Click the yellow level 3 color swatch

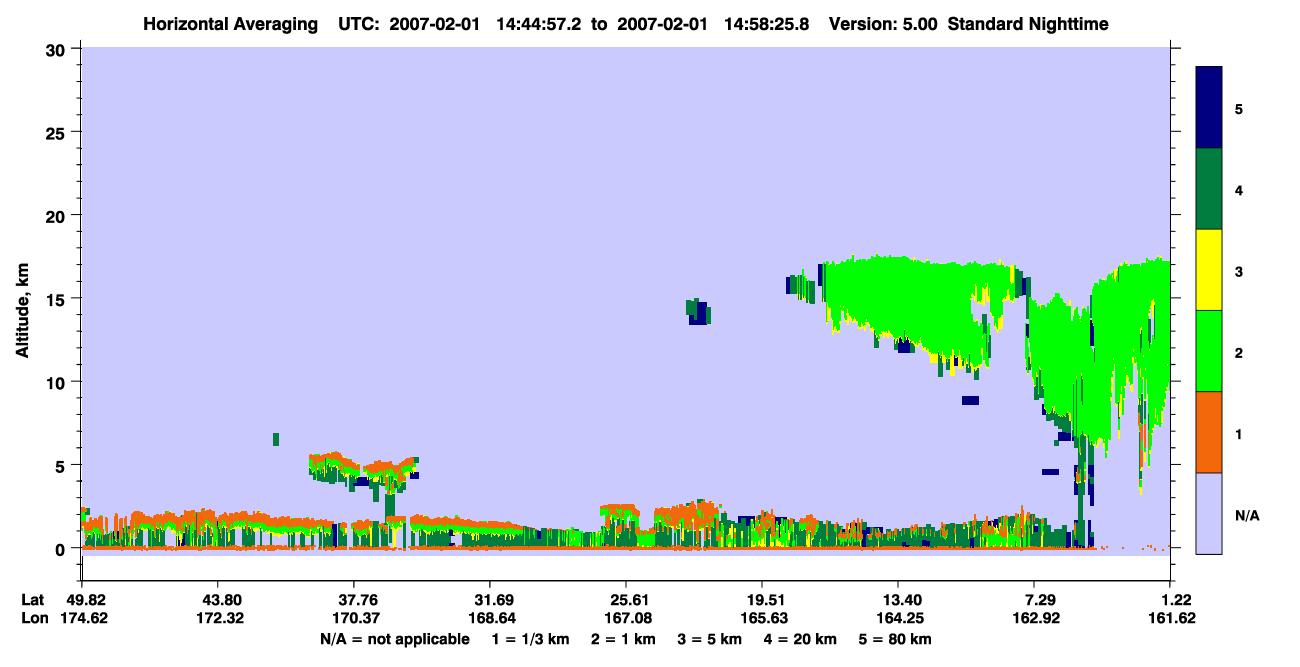(1209, 270)
